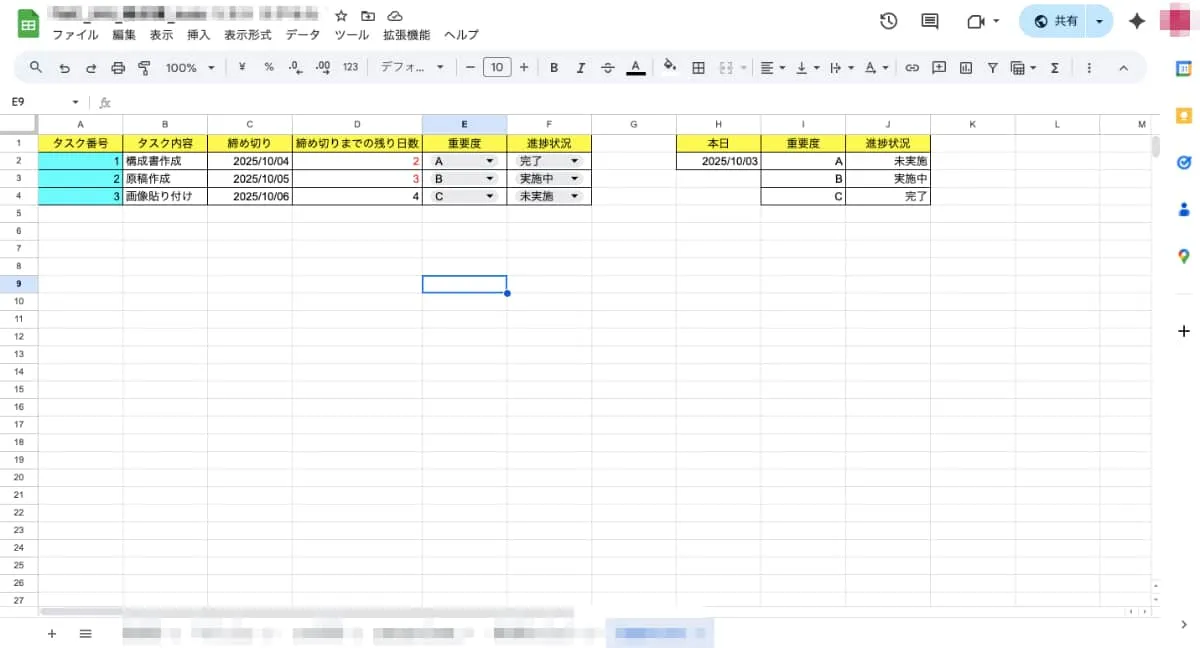Undo the last action

pyautogui.click(x=65, y=67)
